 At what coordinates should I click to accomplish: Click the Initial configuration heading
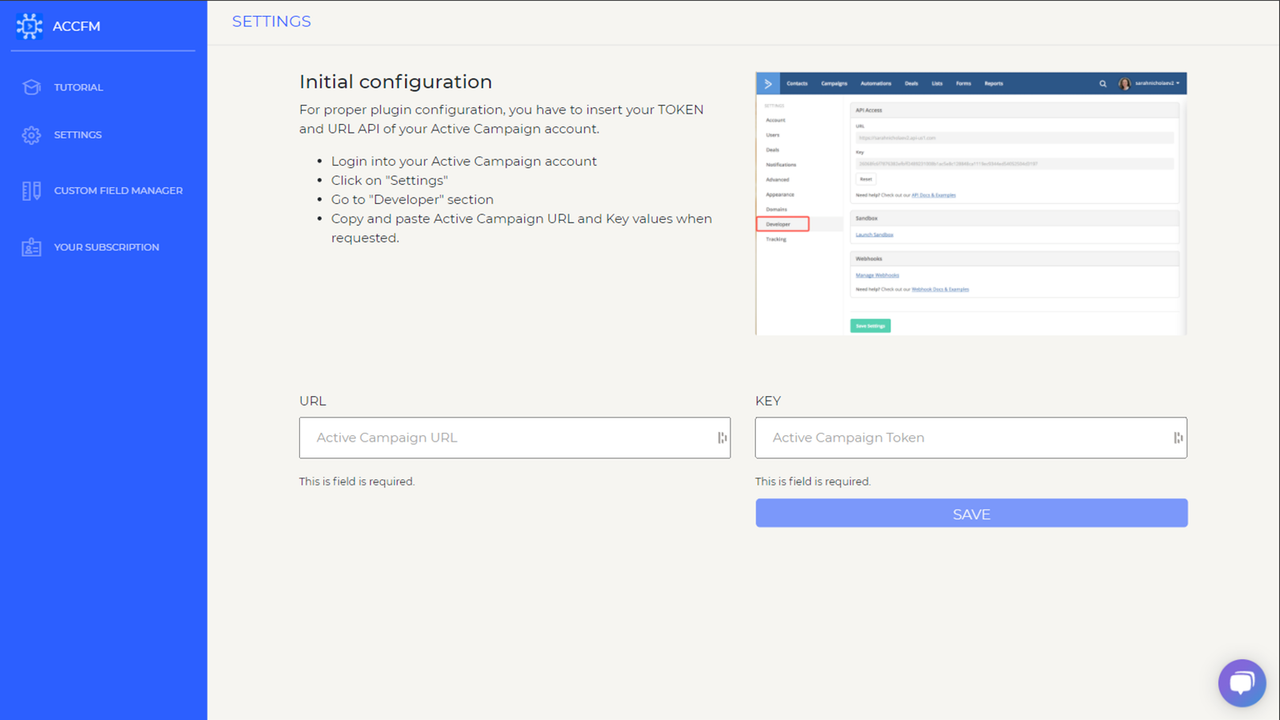click(396, 82)
